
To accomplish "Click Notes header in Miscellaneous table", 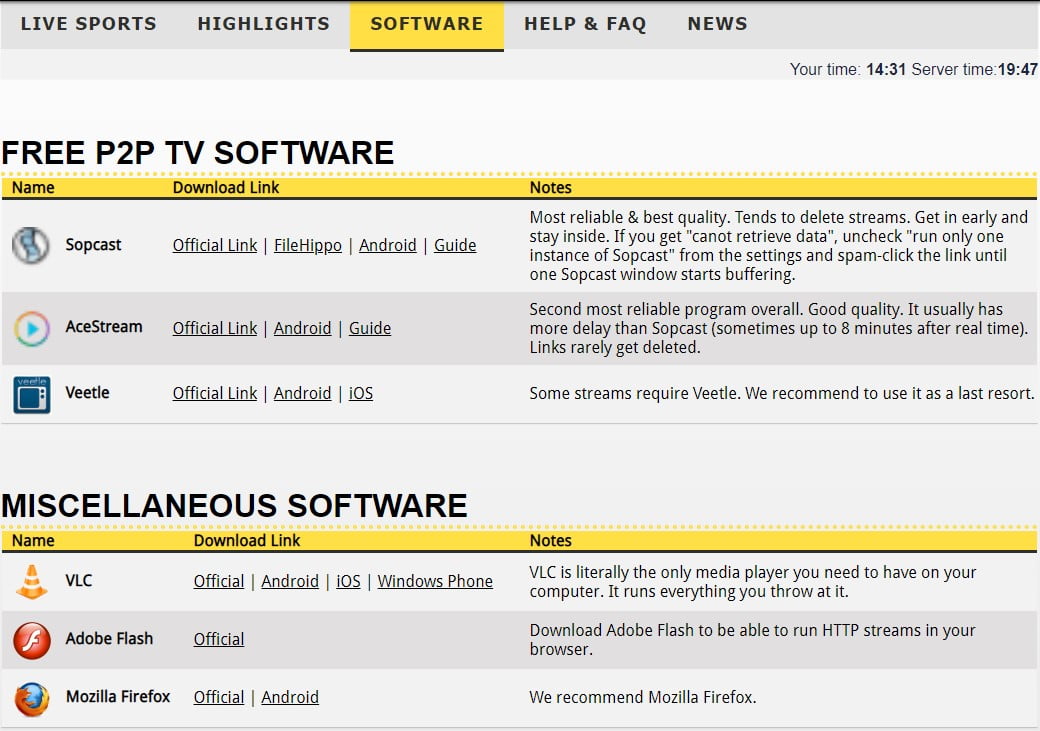I will pos(551,541).
